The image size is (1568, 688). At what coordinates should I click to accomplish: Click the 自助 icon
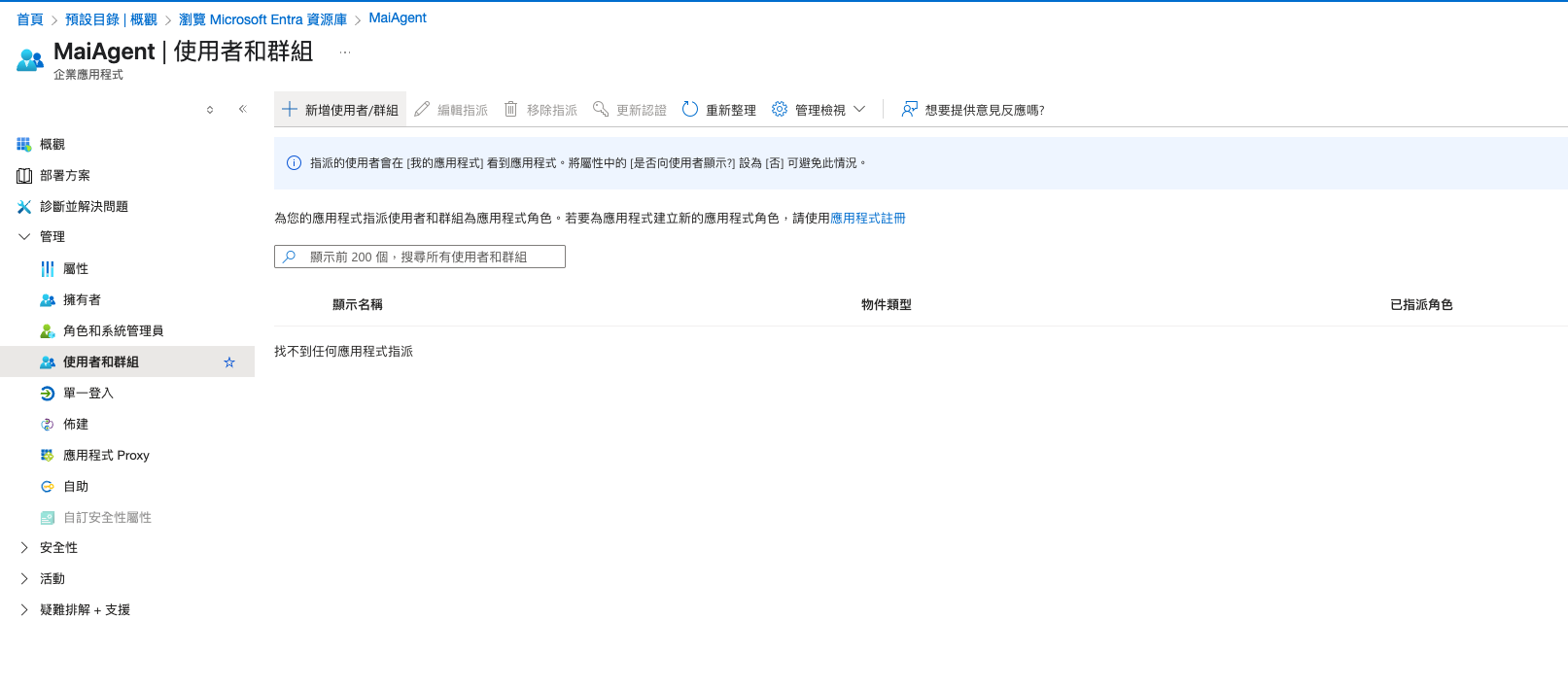tap(48, 487)
